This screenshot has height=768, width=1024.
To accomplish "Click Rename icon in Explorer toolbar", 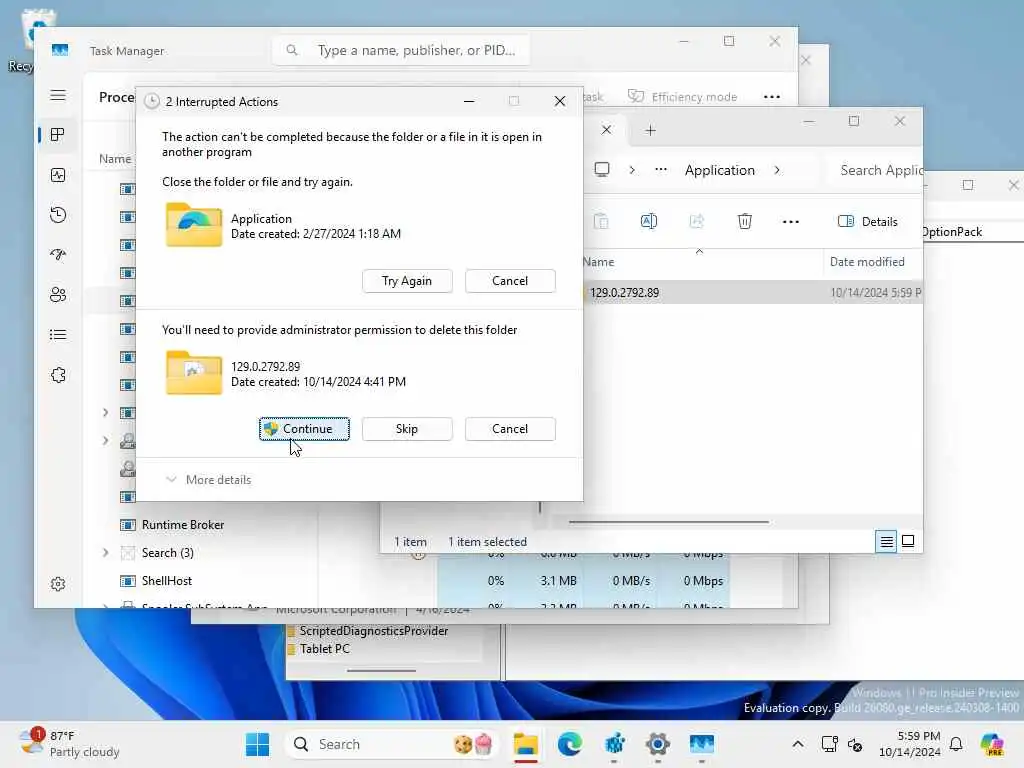I will tap(648, 221).
